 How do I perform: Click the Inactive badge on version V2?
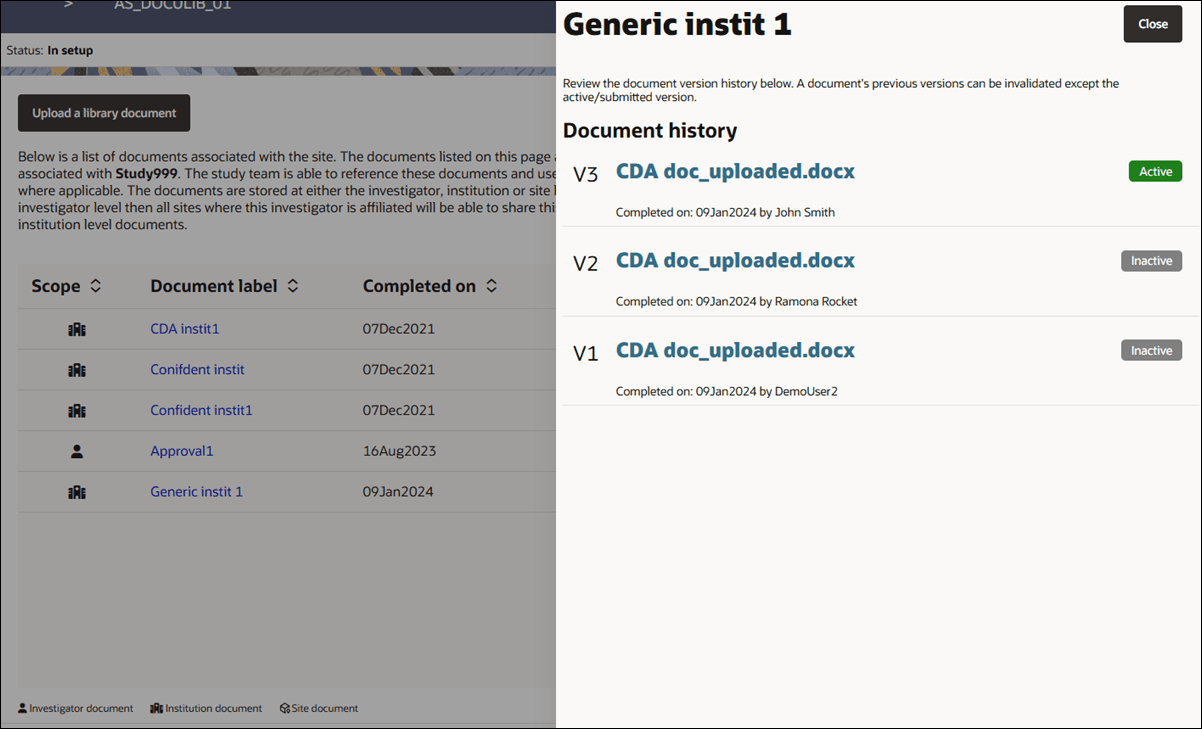pyautogui.click(x=1151, y=260)
